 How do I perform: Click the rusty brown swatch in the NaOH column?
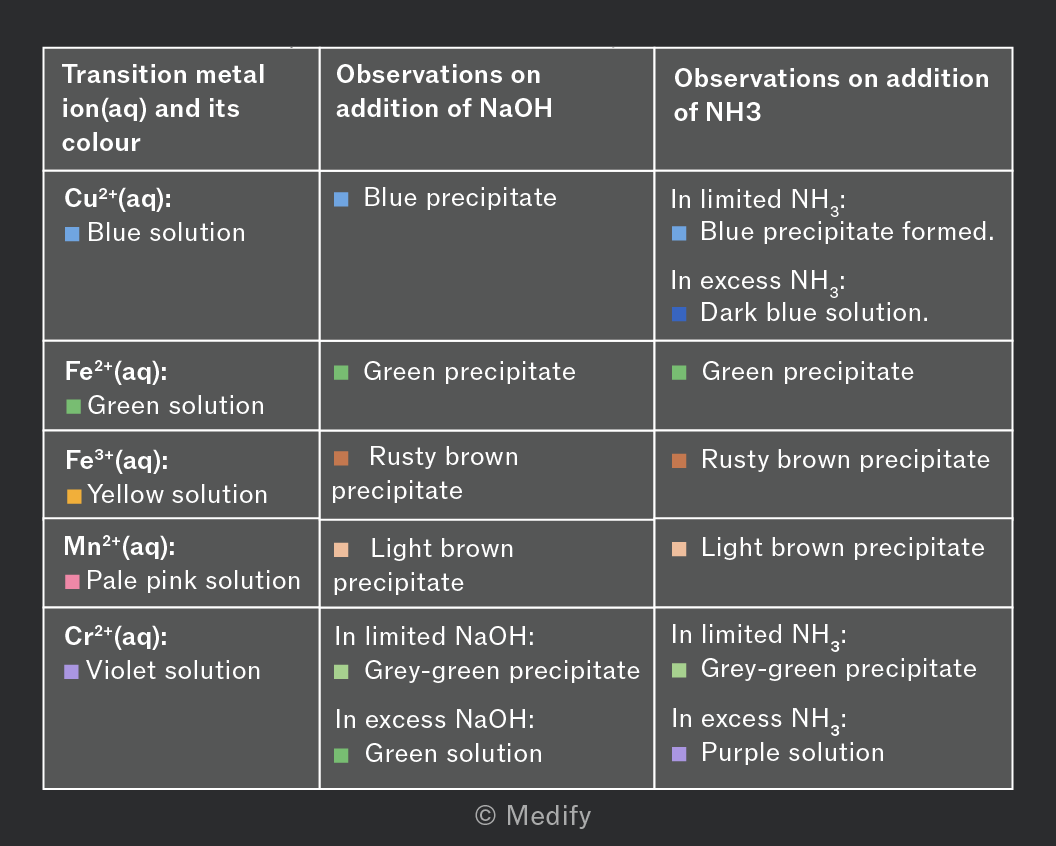click(341, 459)
